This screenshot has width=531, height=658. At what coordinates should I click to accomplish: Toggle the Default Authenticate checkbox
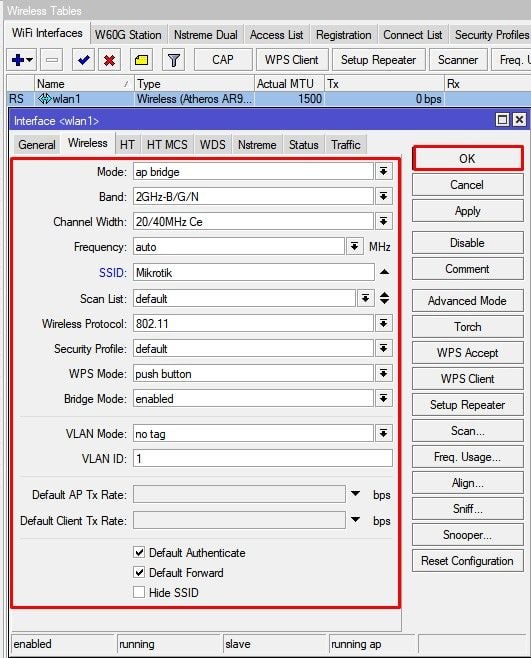click(139, 552)
